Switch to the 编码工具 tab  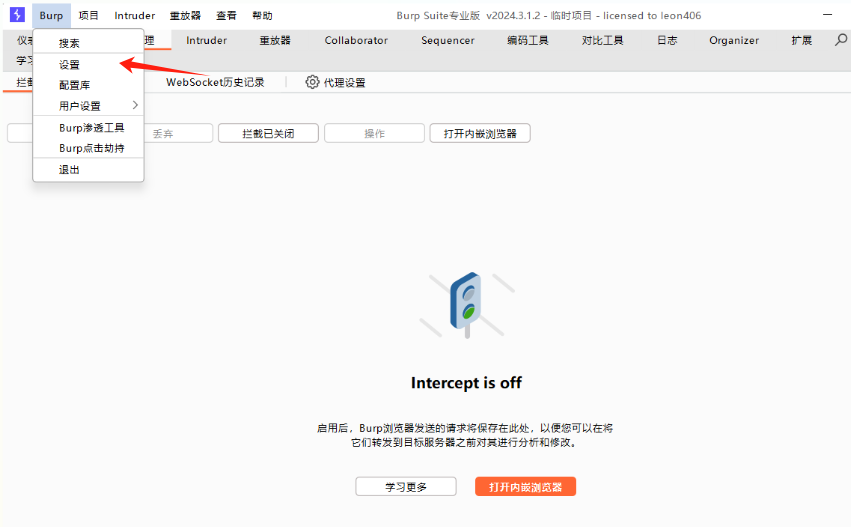[x=528, y=40]
